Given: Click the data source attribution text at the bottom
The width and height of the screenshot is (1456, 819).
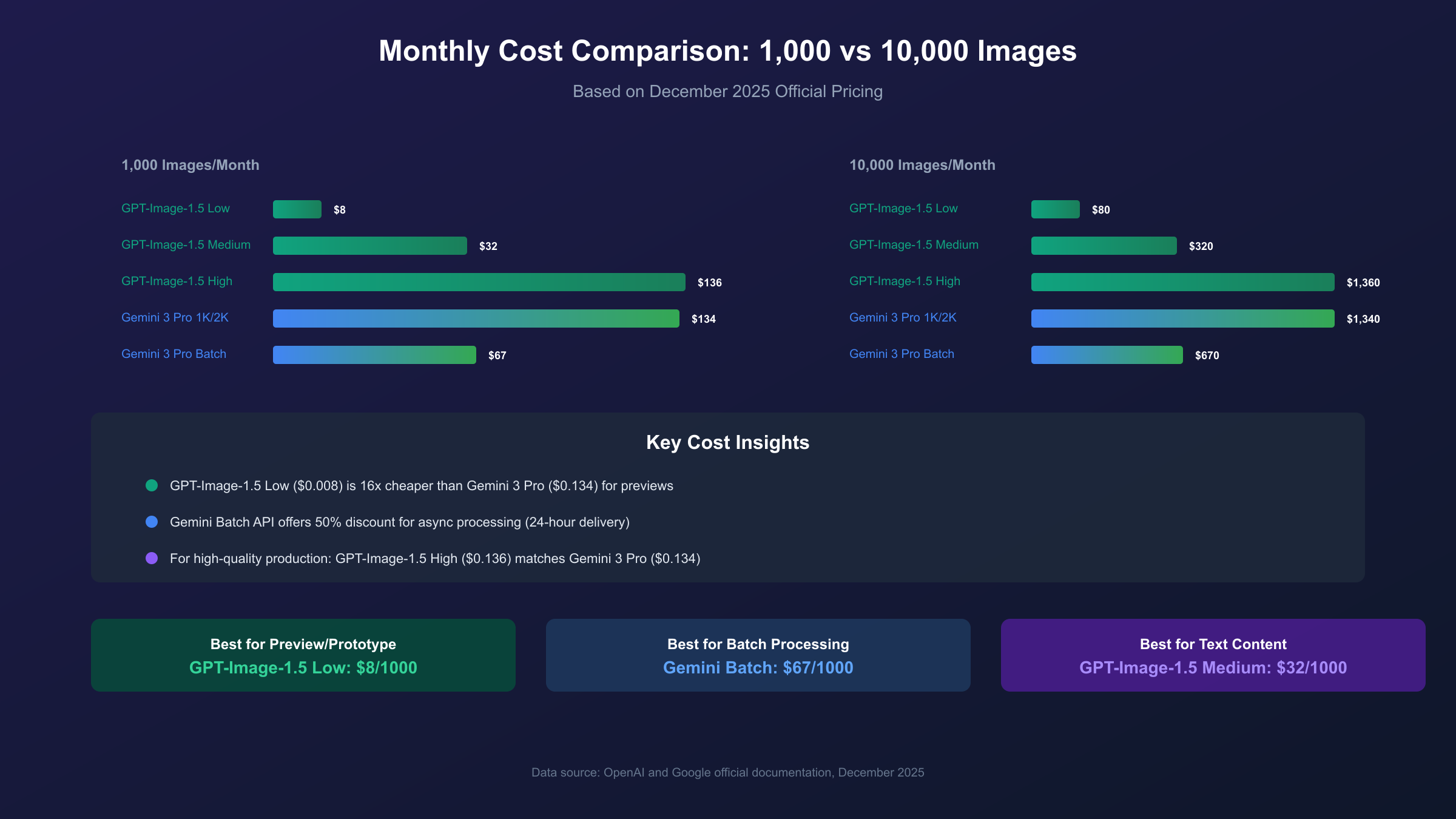Looking at the screenshot, I should pyautogui.click(x=727, y=772).
